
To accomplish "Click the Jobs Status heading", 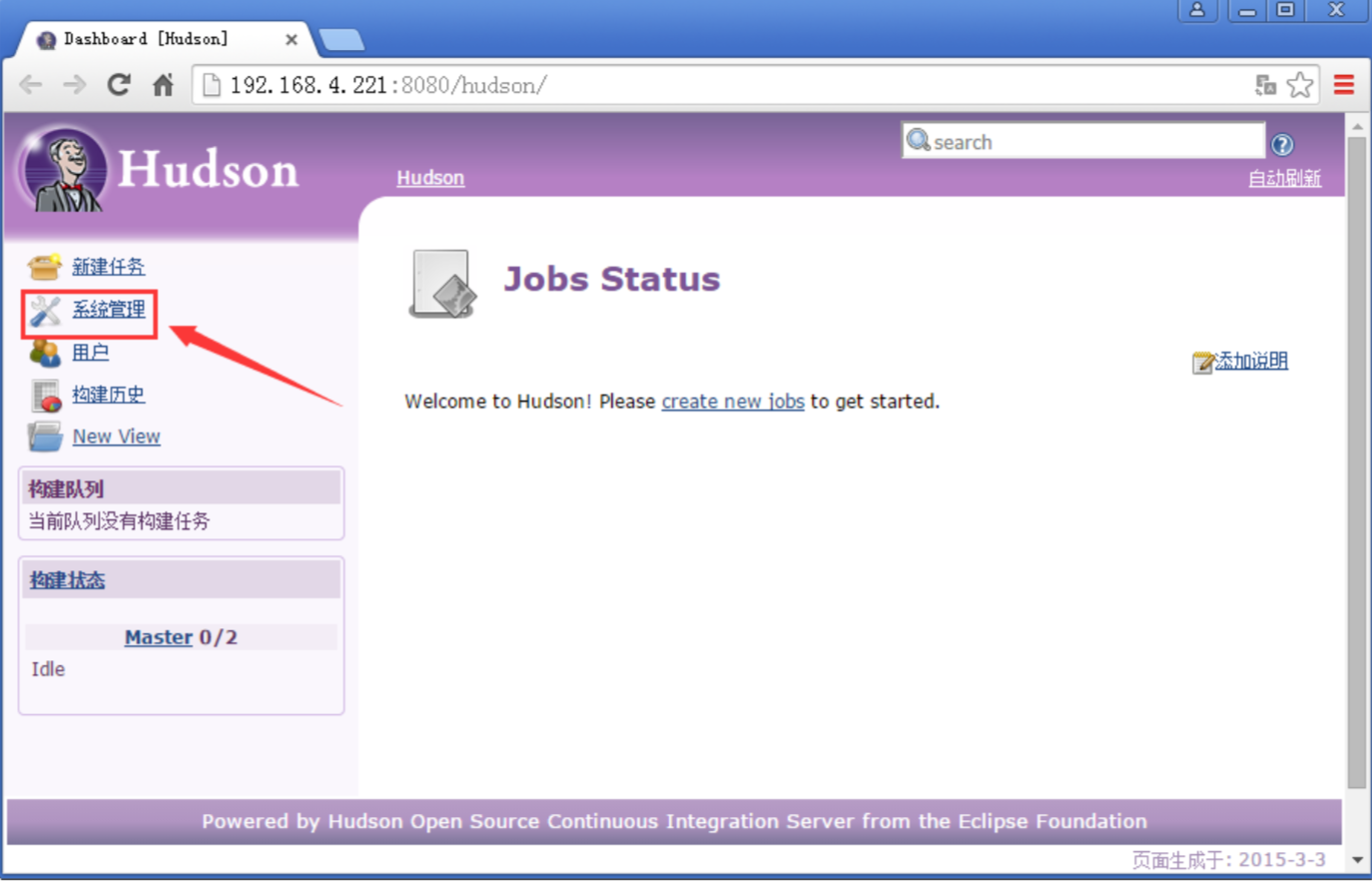I will coord(611,279).
